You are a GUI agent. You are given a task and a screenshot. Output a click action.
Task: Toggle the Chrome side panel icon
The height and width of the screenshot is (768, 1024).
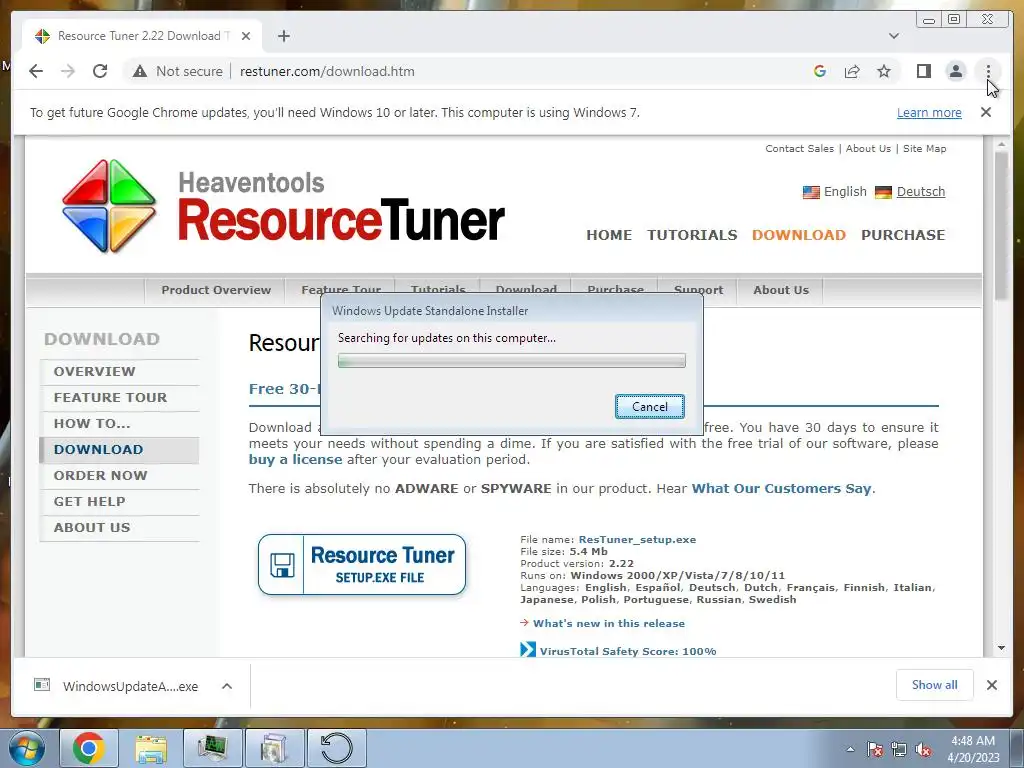coord(923,71)
